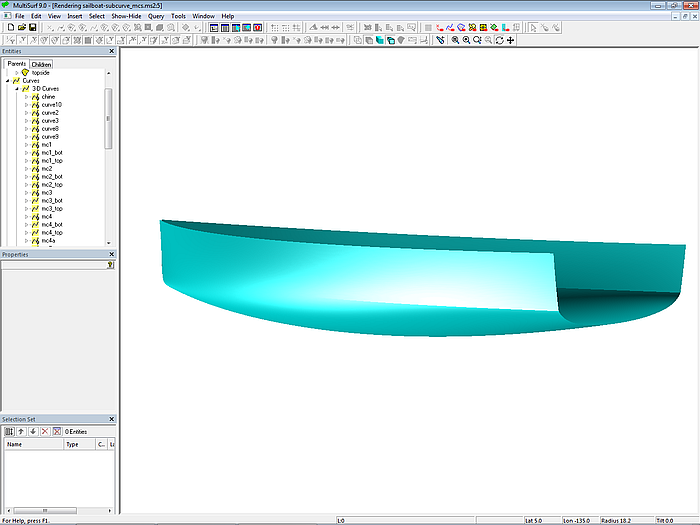Click the Open file folder icon
This screenshot has width=700, height=525.
21,28
